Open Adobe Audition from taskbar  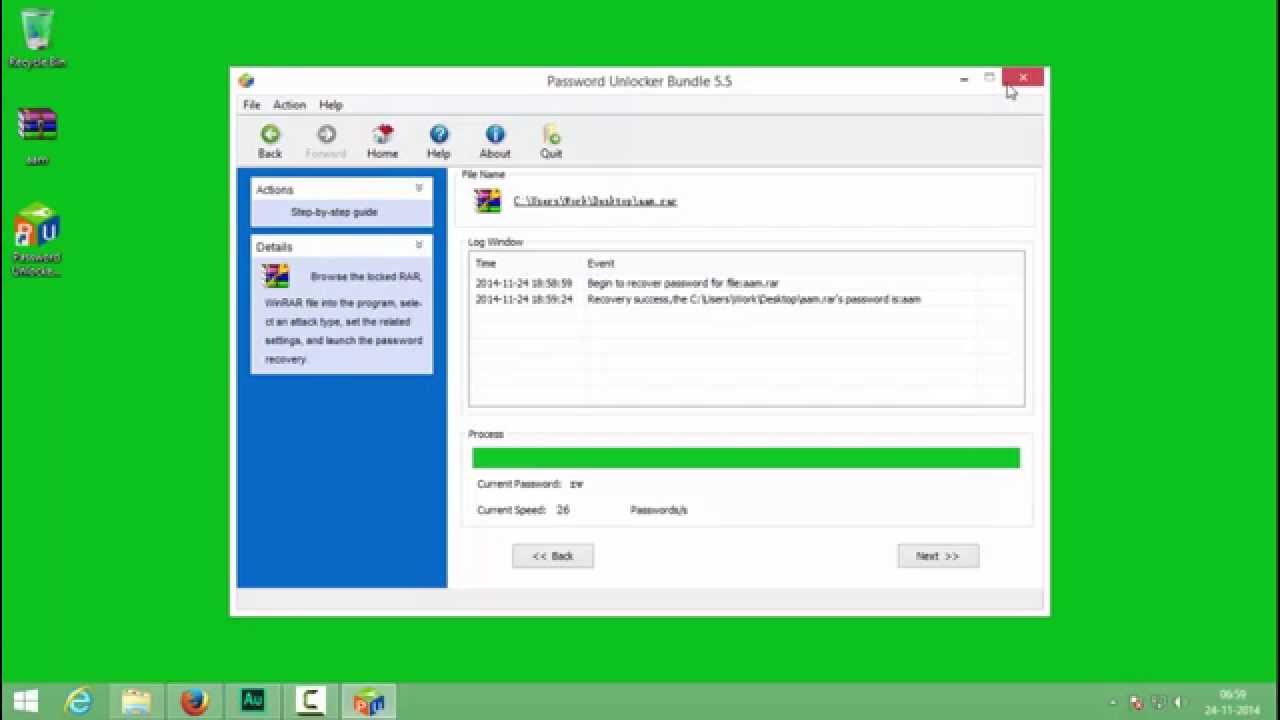coord(253,701)
